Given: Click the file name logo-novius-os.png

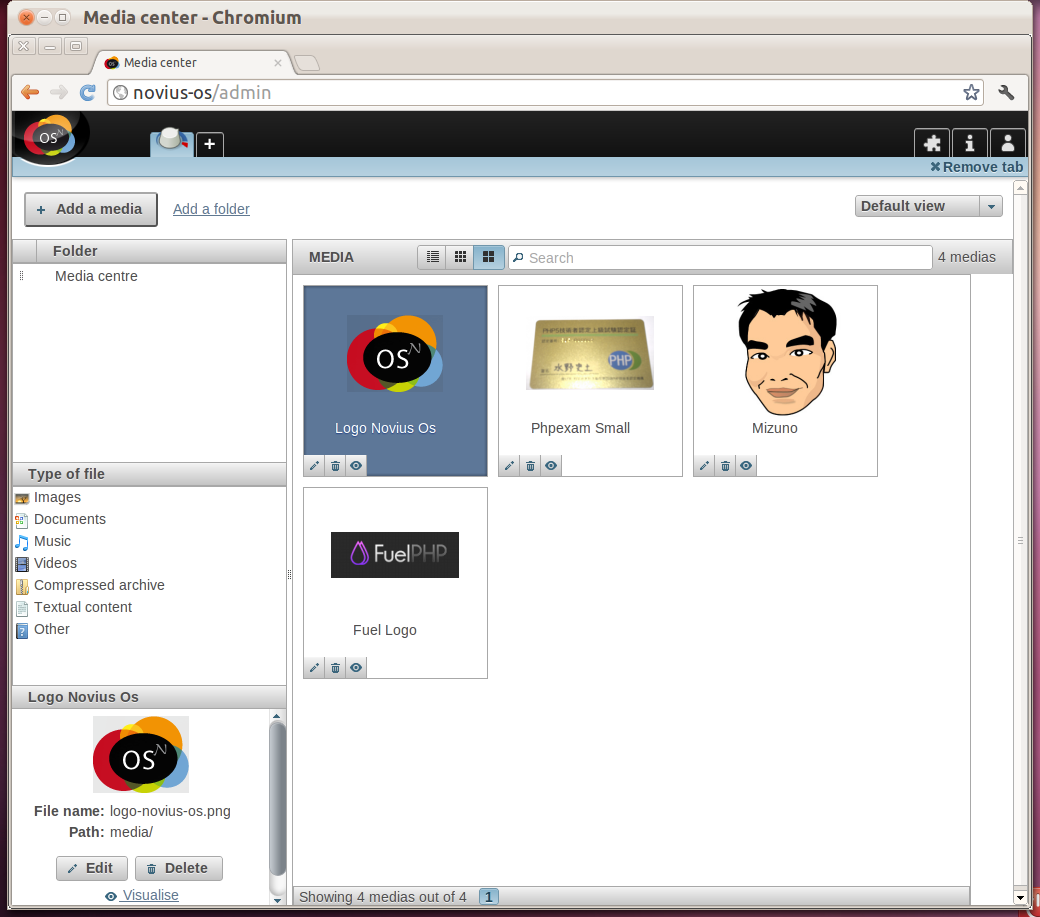Looking at the screenshot, I should 170,811.
